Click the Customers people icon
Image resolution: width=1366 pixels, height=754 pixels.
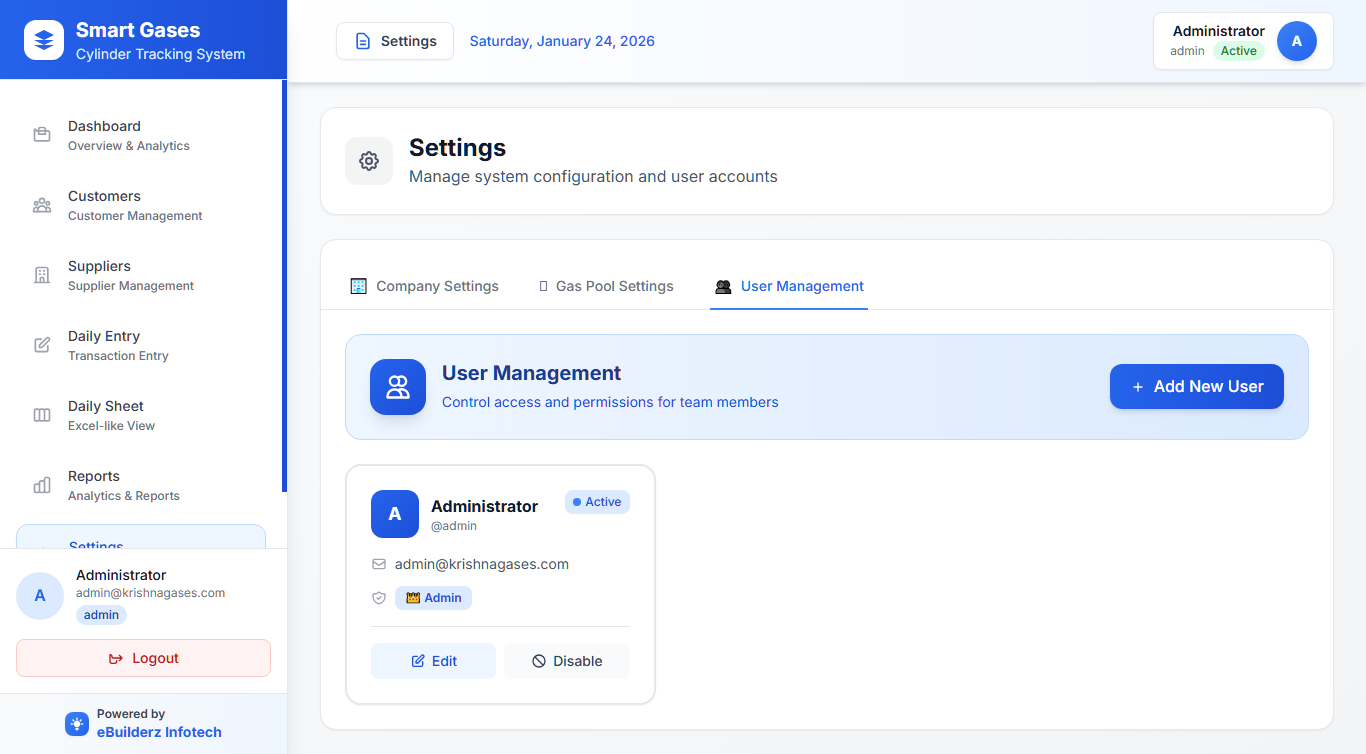(42, 205)
